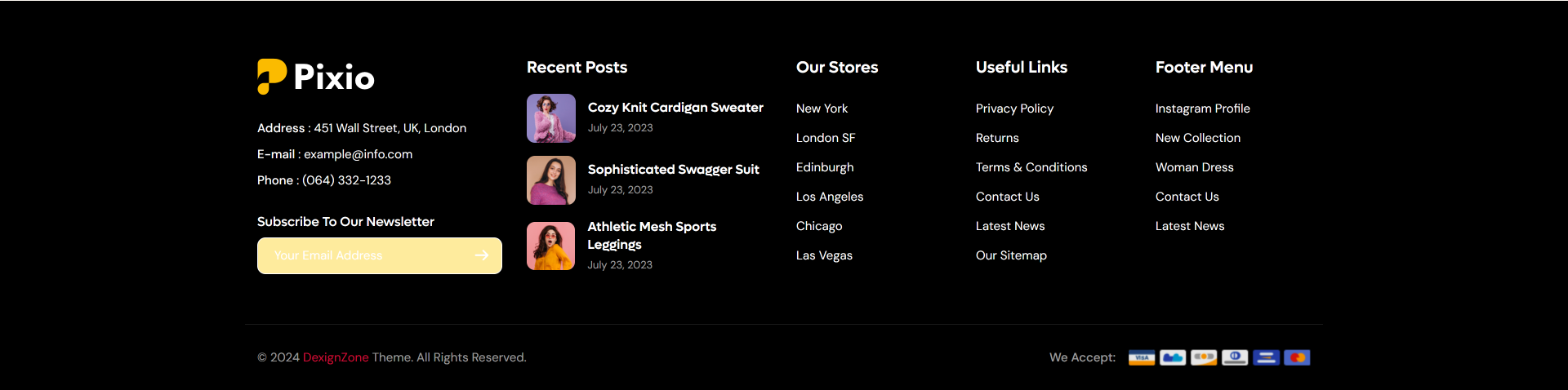Visit the Instagram Profile link
1568x390 pixels.
click(x=1202, y=109)
